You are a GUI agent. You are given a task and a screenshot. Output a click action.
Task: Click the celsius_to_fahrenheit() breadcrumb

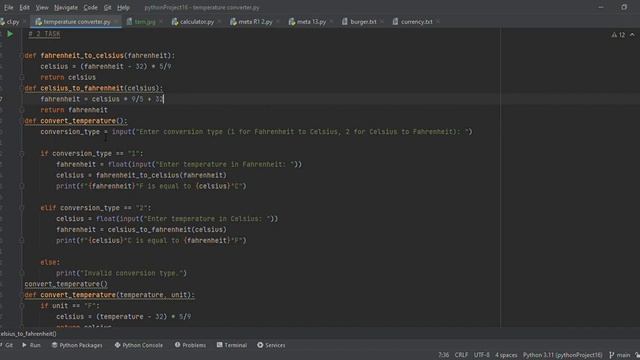tap(28, 334)
